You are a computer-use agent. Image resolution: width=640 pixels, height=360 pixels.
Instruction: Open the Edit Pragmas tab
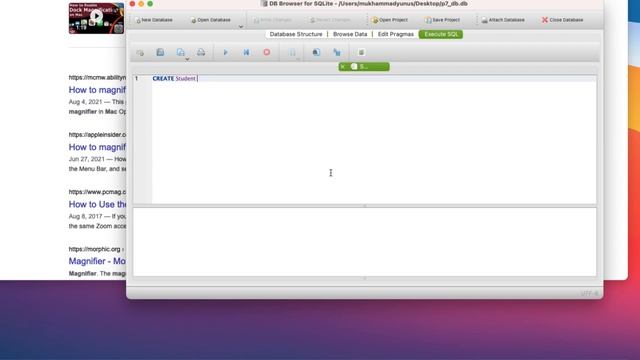[x=396, y=34]
